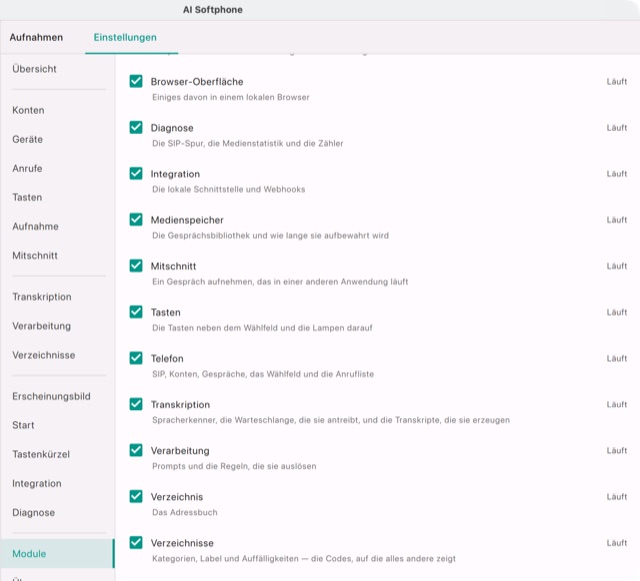Select Integration in the sidebar
The image size is (640, 581).
[x=37, y=483]
